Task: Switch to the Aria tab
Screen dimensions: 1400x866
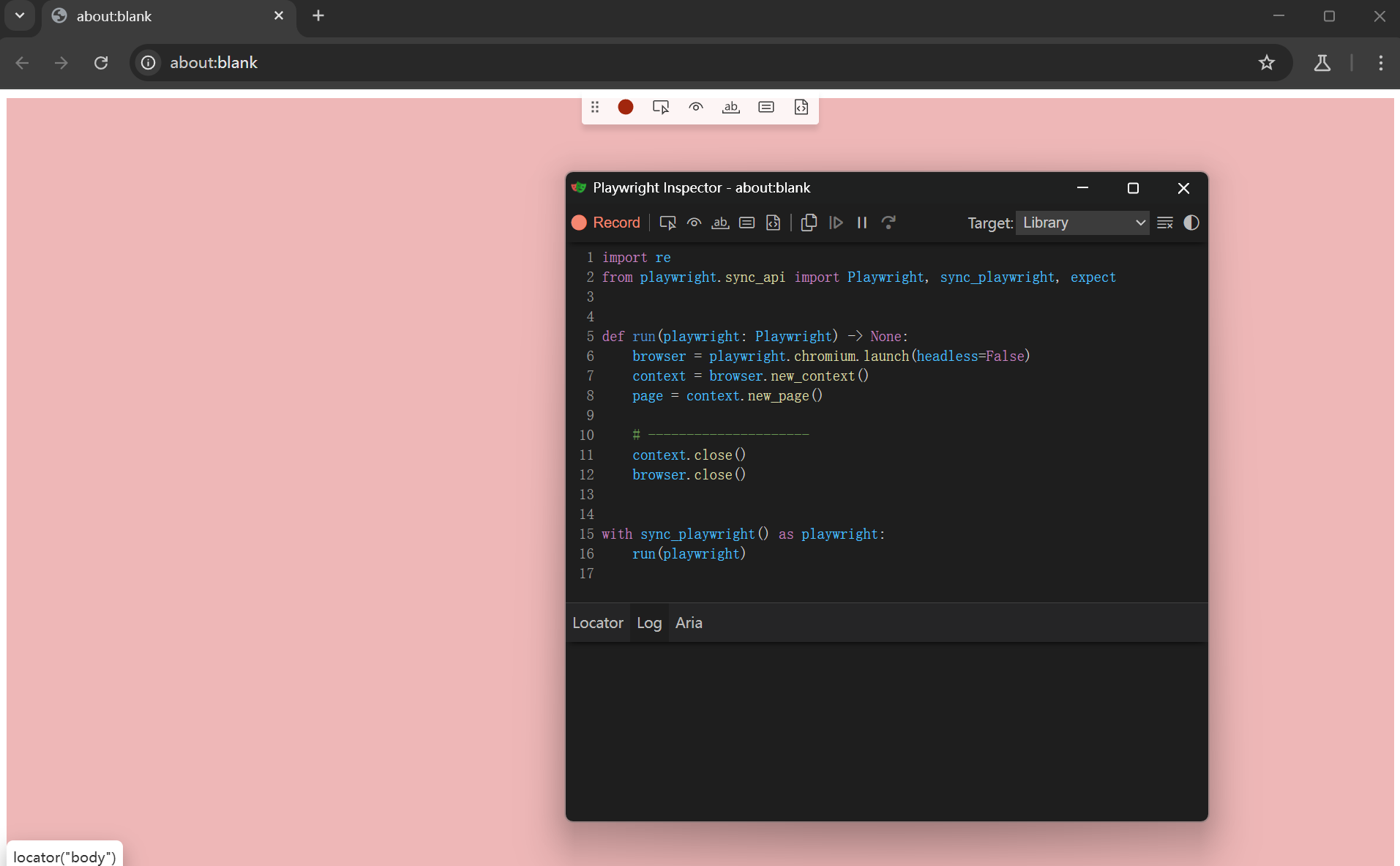Action: [689, 623]
